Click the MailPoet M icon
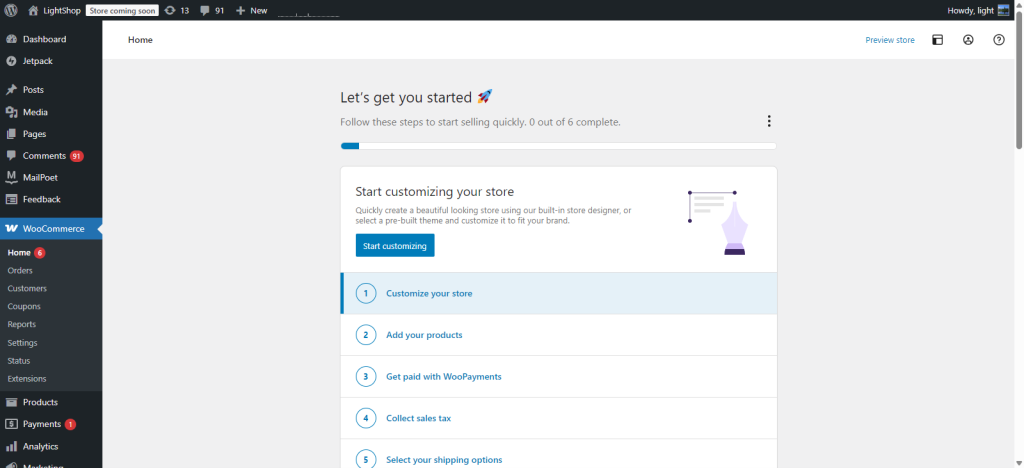 11,177
